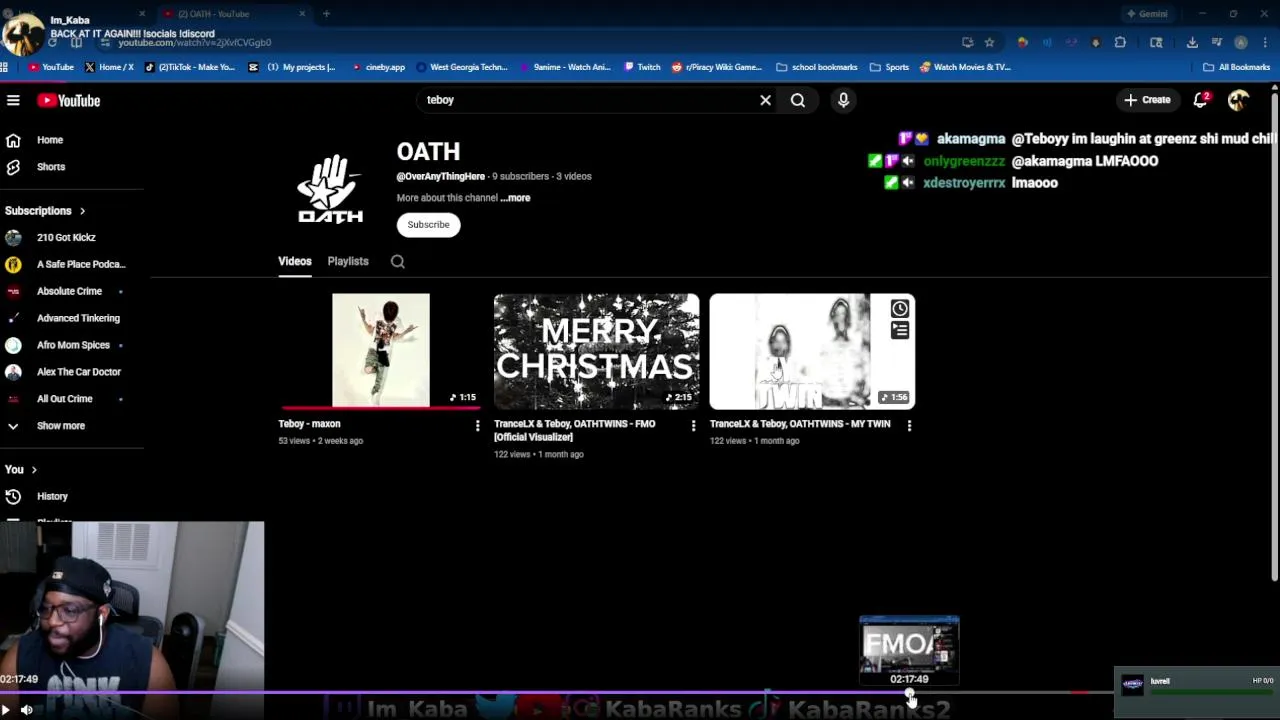This screenshot has width=1280, height=720.
Task: Open the Gemini button in Chrome
Action: pyautogui.click(x=1147, y=14)
